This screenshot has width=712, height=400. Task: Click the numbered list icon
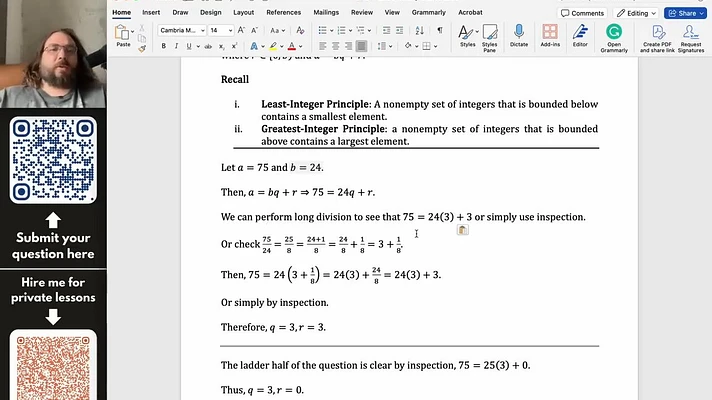(x=341, y=30)
